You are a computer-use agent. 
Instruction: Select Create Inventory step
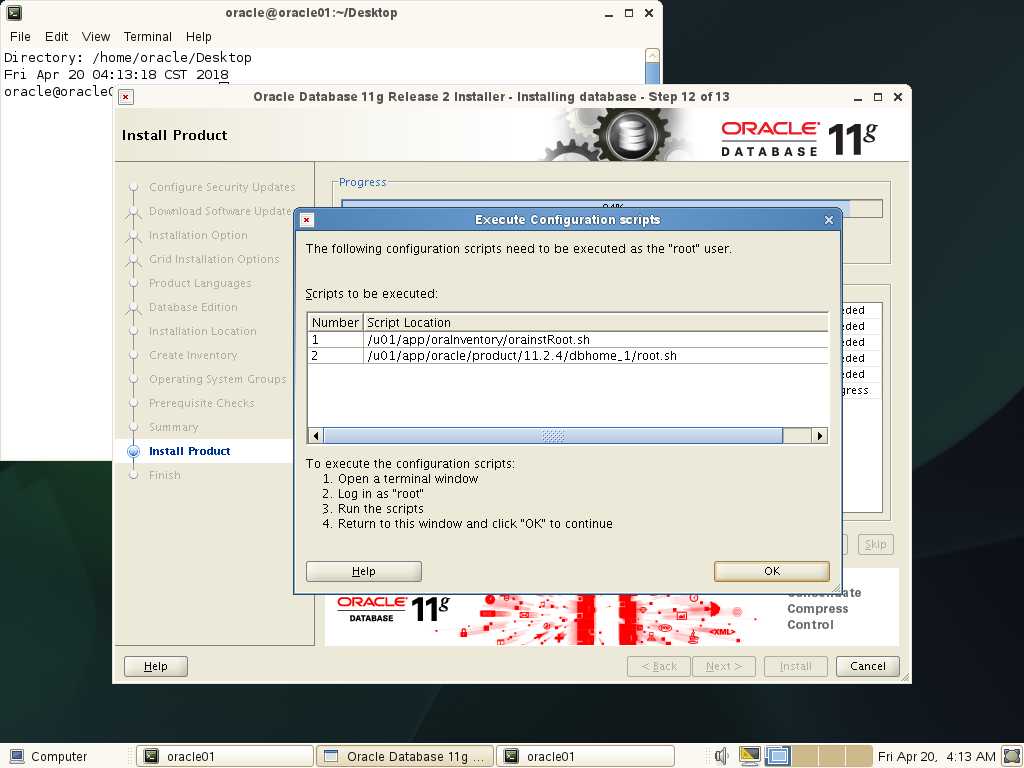193,355
